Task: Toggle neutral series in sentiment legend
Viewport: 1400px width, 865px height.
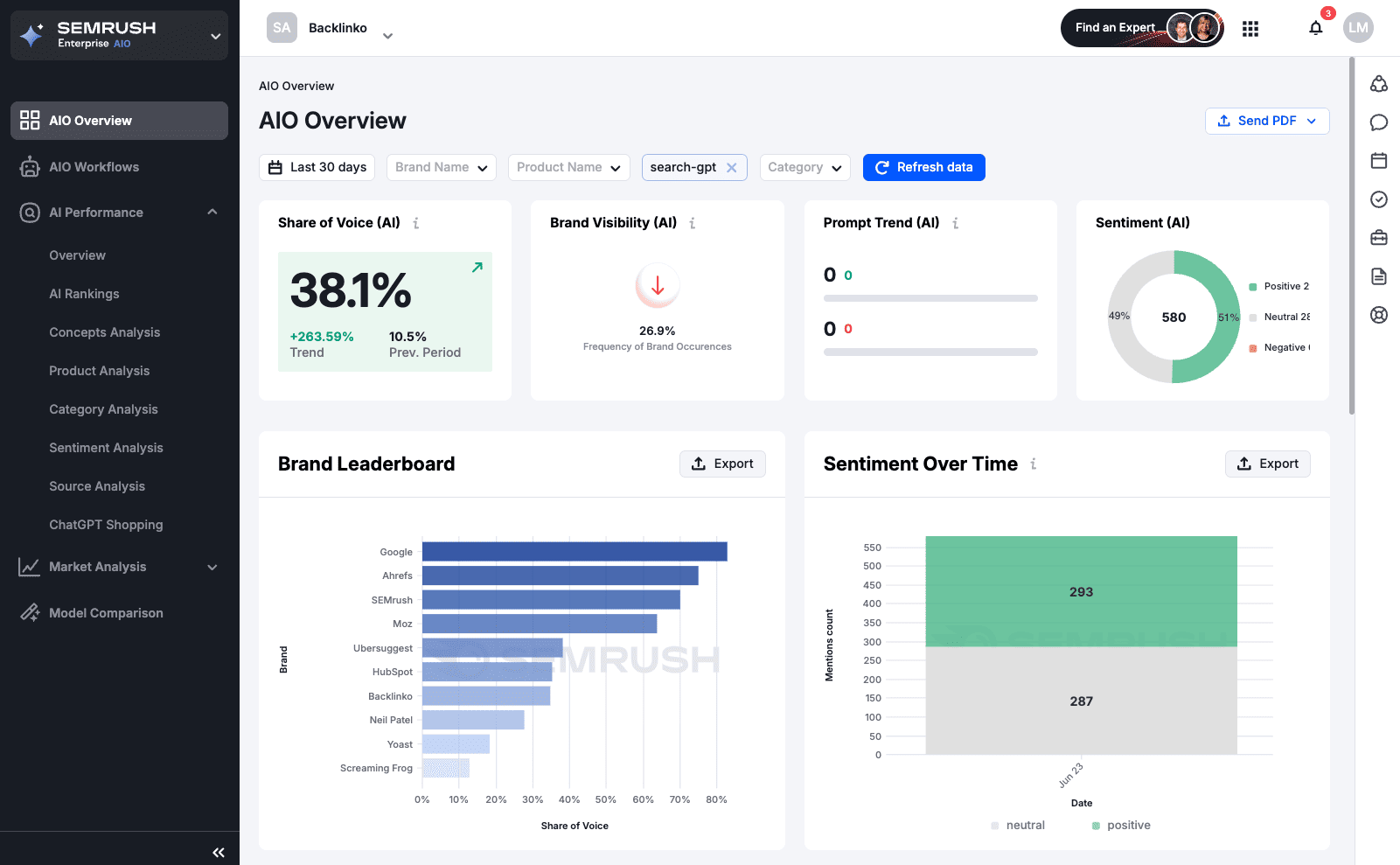Action: 1018,826
